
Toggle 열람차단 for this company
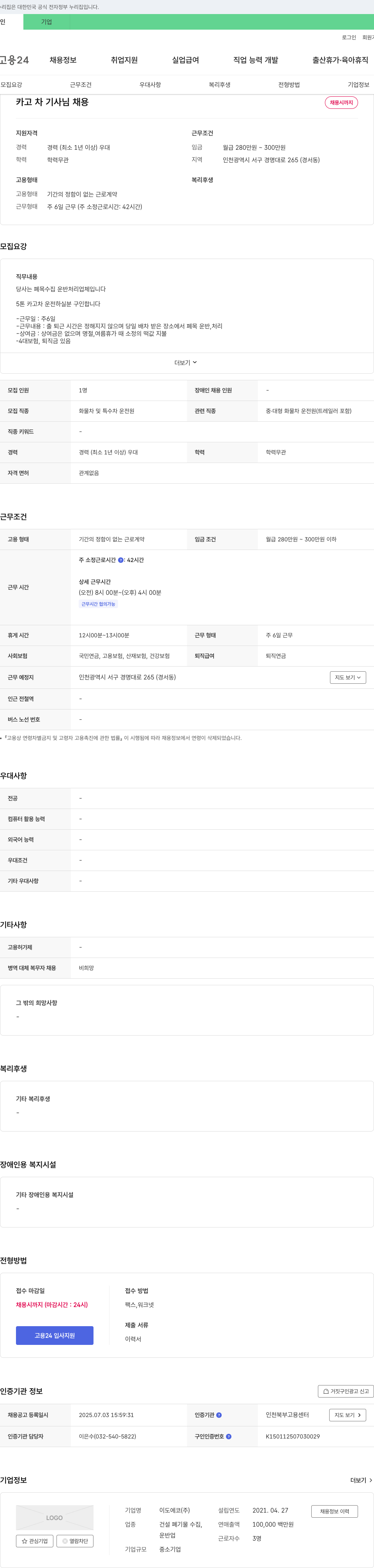75,1541
